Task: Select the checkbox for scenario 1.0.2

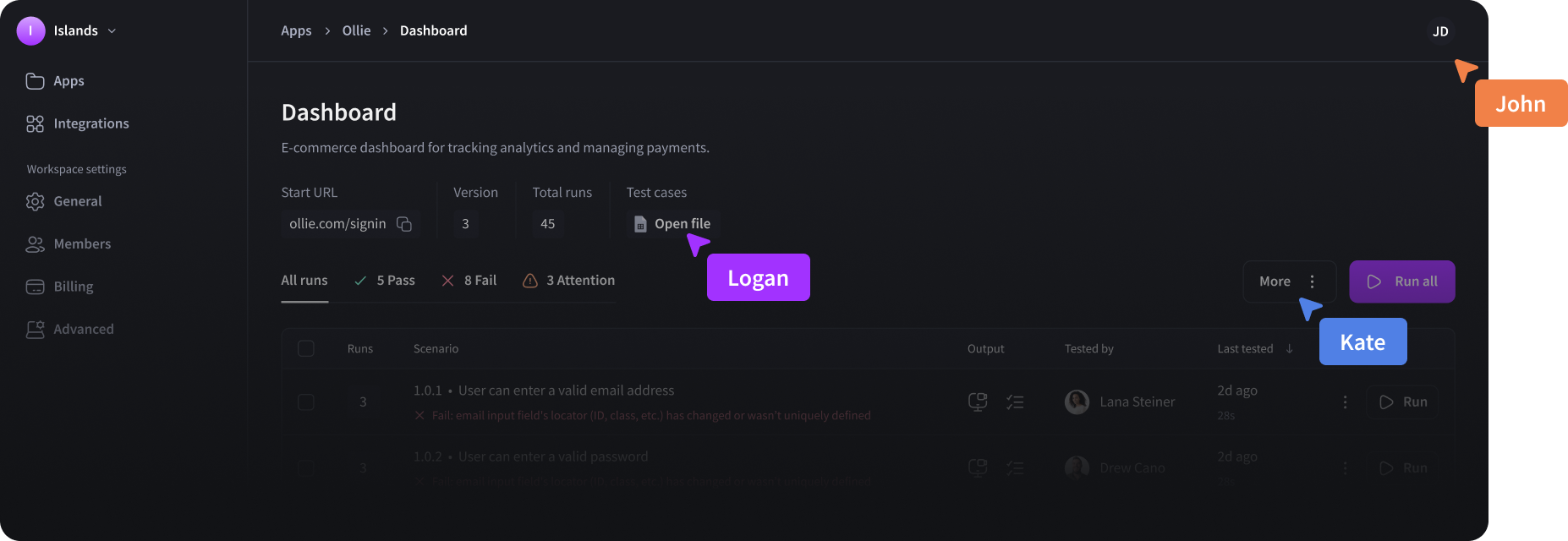Action: tap(306, 467)
